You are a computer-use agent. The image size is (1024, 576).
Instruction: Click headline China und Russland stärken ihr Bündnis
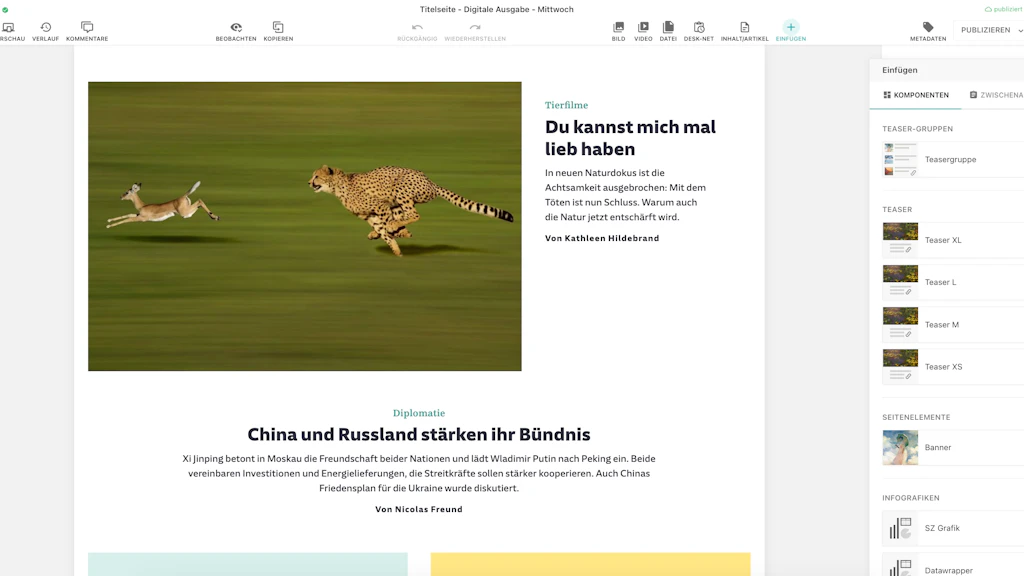[x=419, y=434]
